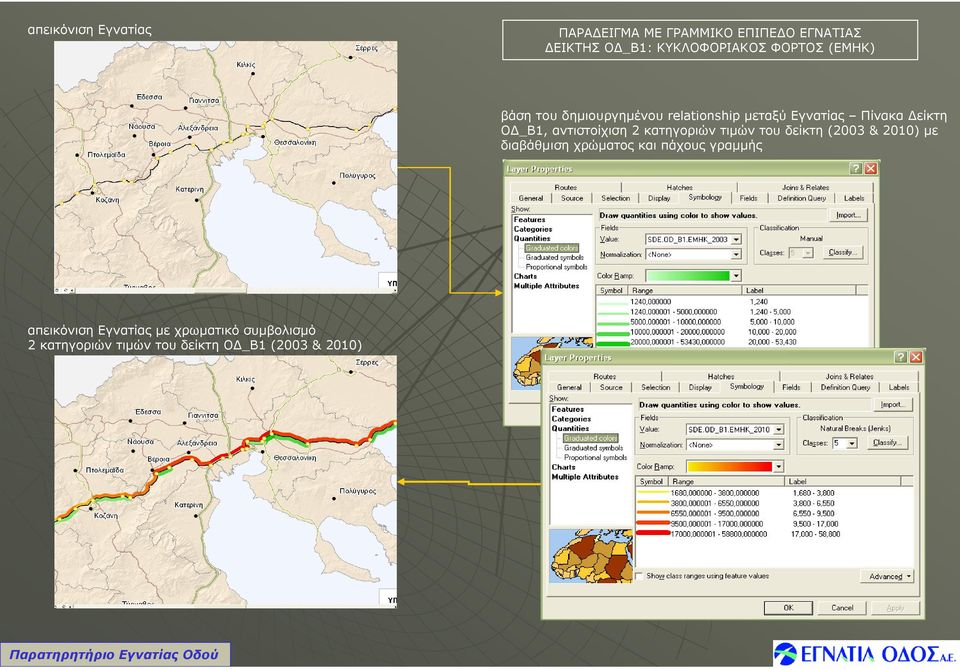This screenshot has width=960, height=670.
Task: Open the Definition Query tab in the 2010 dialog
Action: (845, 387)
